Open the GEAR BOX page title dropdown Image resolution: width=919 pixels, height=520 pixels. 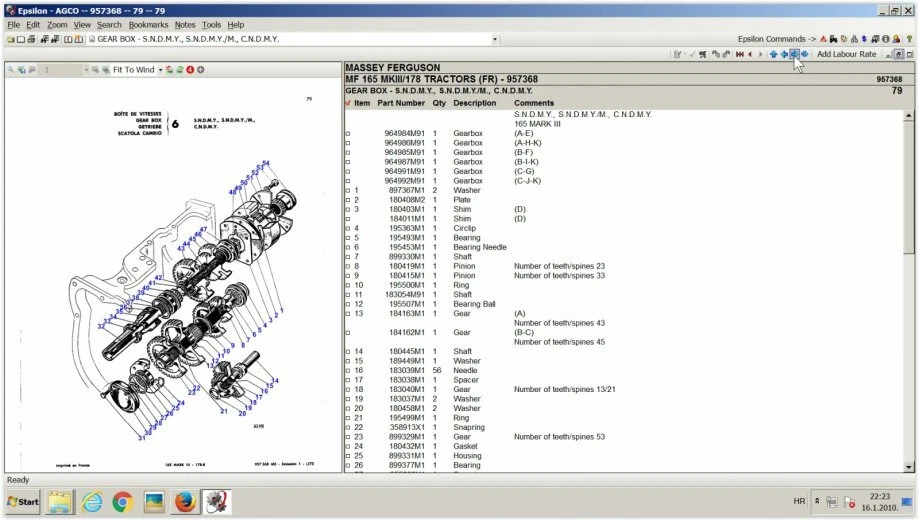(x=495, y=39)
